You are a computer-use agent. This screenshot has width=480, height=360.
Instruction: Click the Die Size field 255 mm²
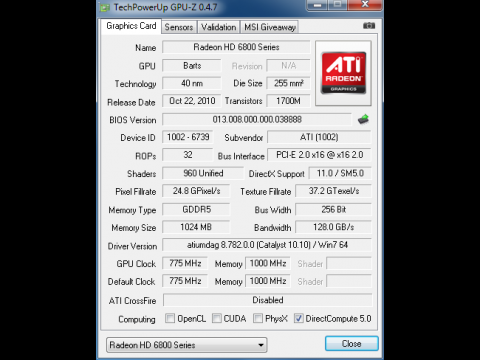click(288, 83)
